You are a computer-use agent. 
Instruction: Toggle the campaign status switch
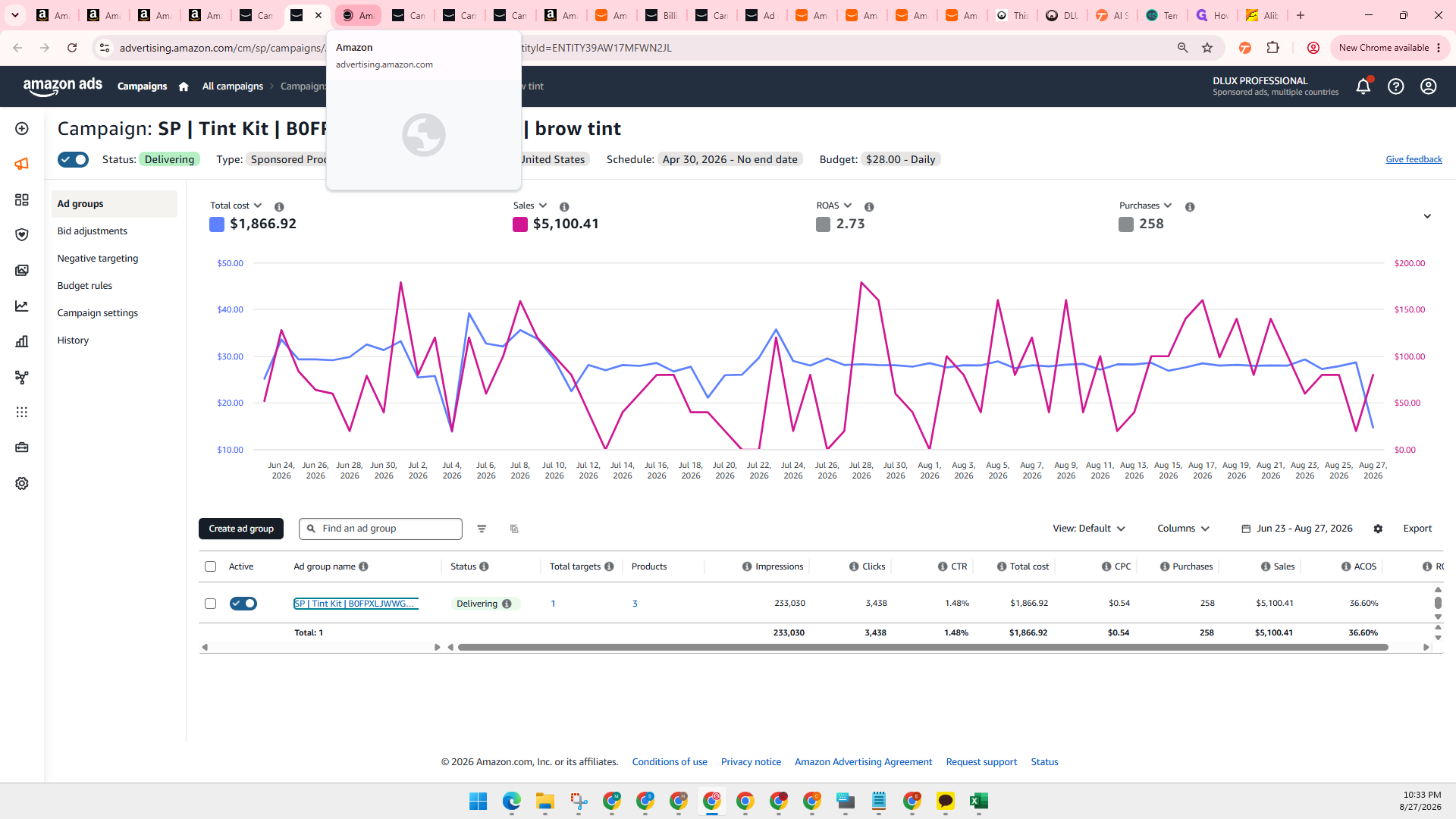(x=74, y=160)
